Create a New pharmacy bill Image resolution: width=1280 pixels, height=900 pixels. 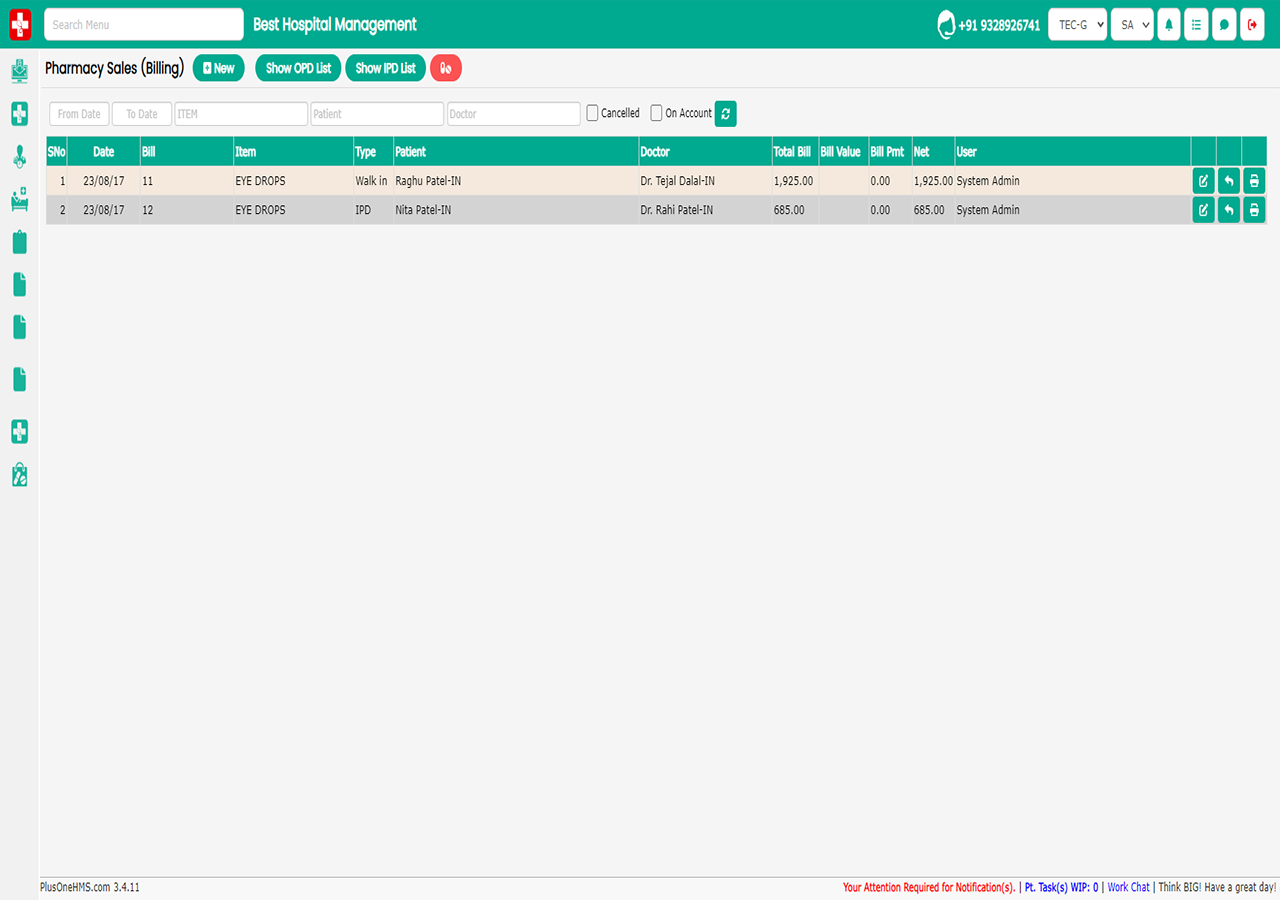[218, 68]
